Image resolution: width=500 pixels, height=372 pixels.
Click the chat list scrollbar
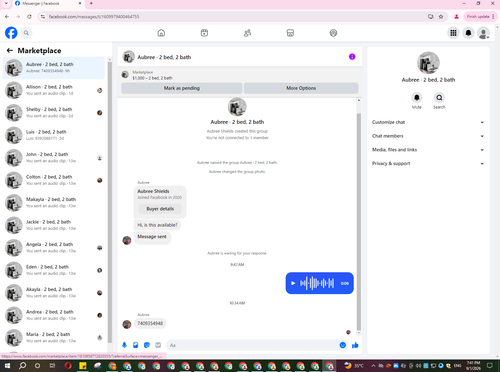tap(110, 202)
